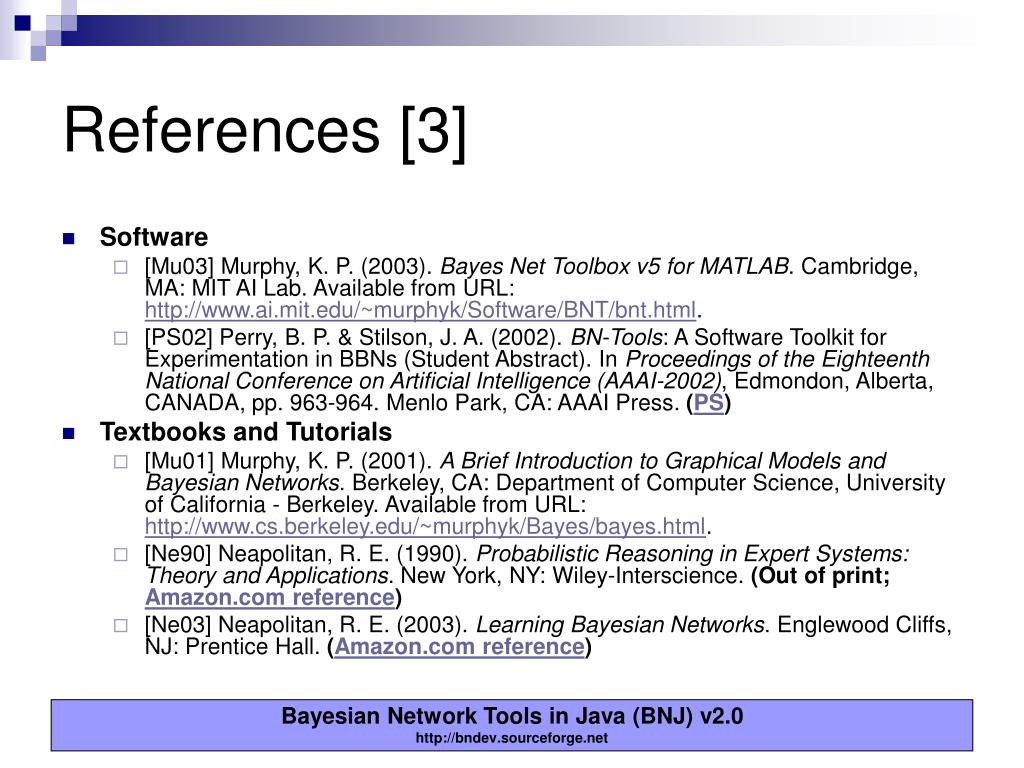Click the title Bayes Net Toolbox v5 for MATLAB

(x=615, y=266)
